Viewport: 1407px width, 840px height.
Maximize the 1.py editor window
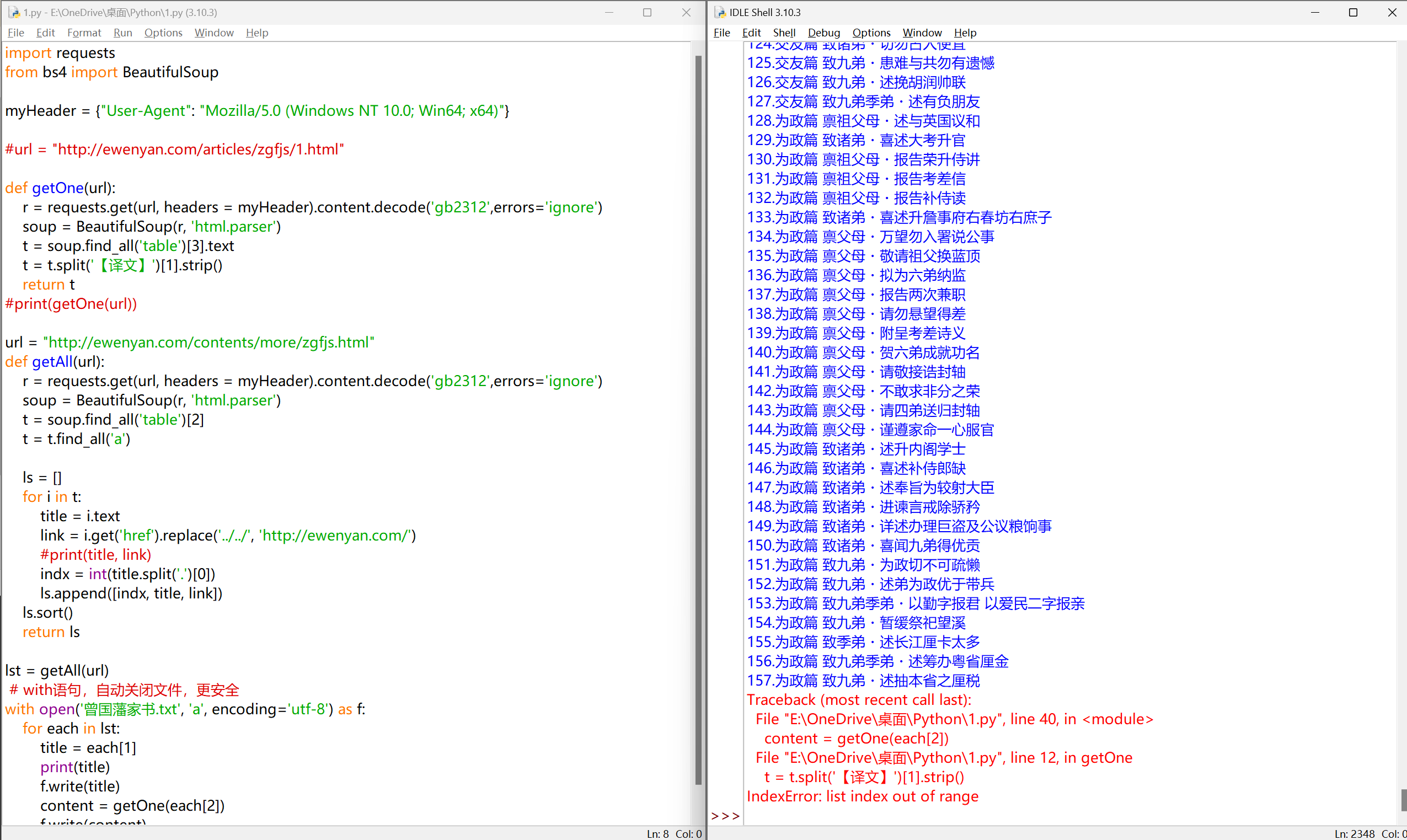point(647,12)
